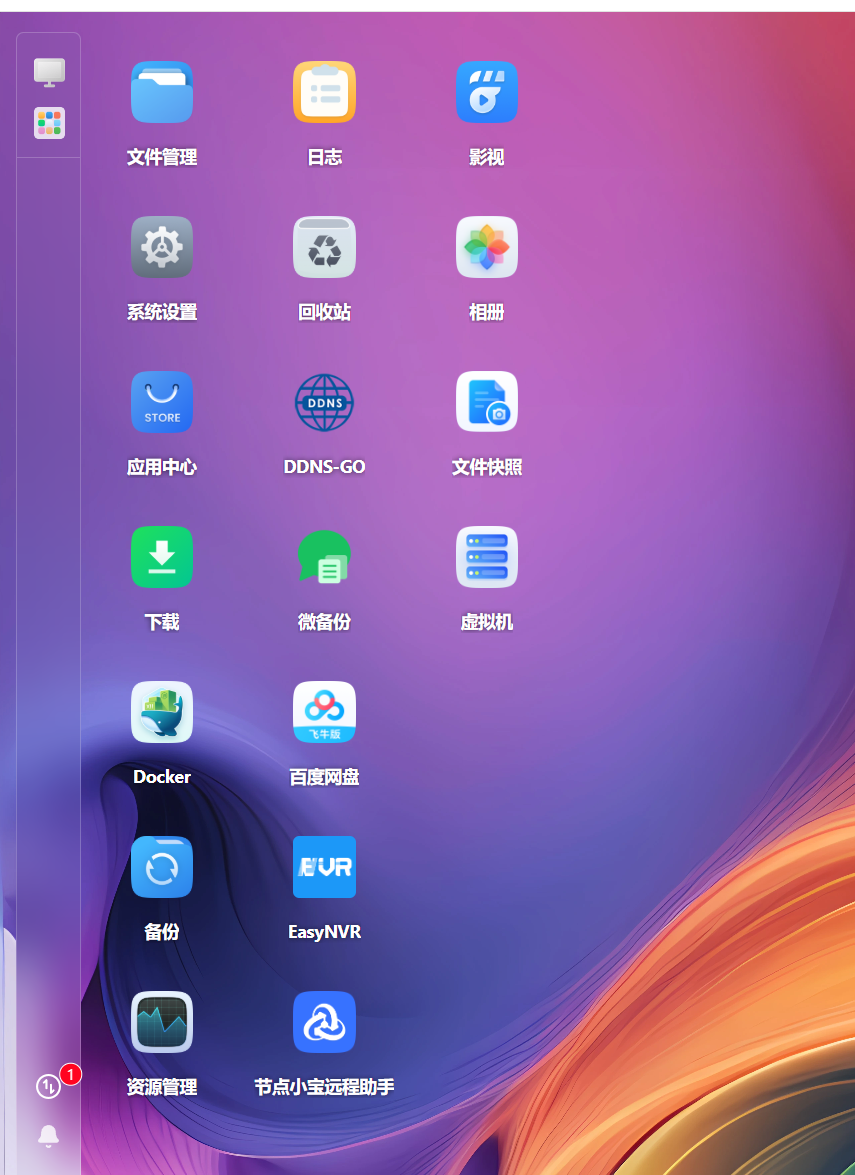Launch the 相册 photos app icon

[x=487, y=247]
